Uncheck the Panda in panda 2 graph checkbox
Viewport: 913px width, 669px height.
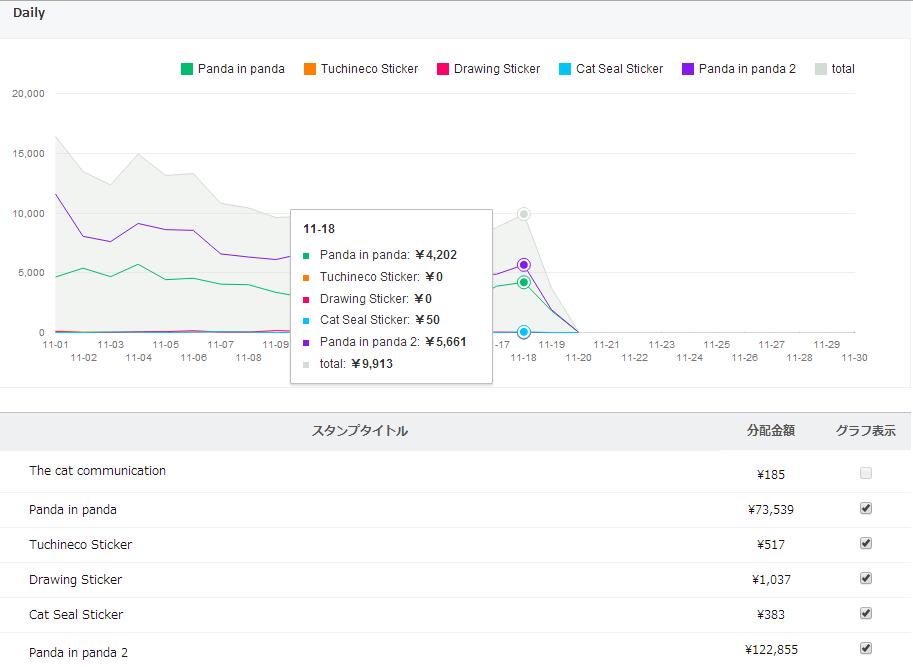point(866,648)
